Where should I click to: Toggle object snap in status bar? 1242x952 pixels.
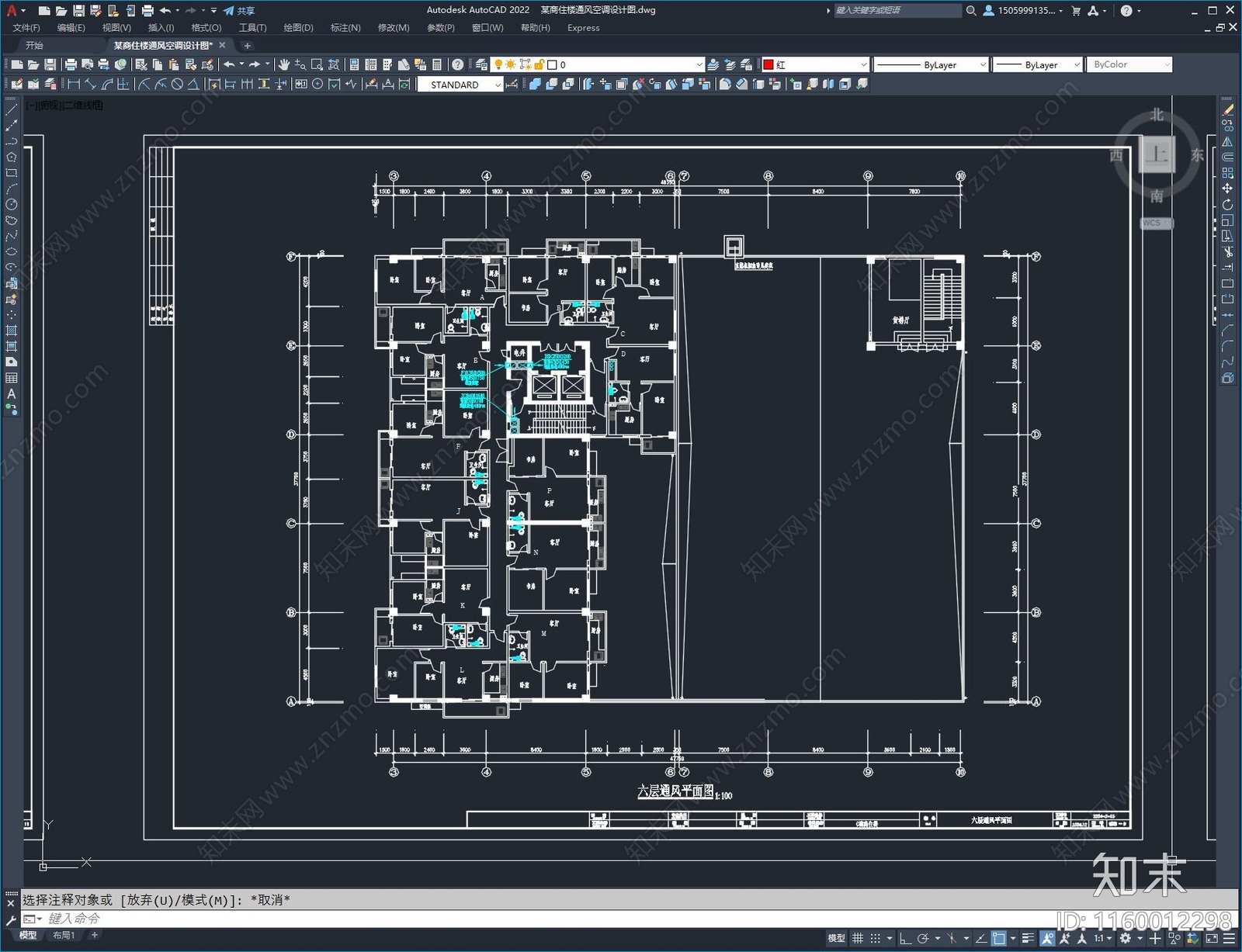click(999, 938)
